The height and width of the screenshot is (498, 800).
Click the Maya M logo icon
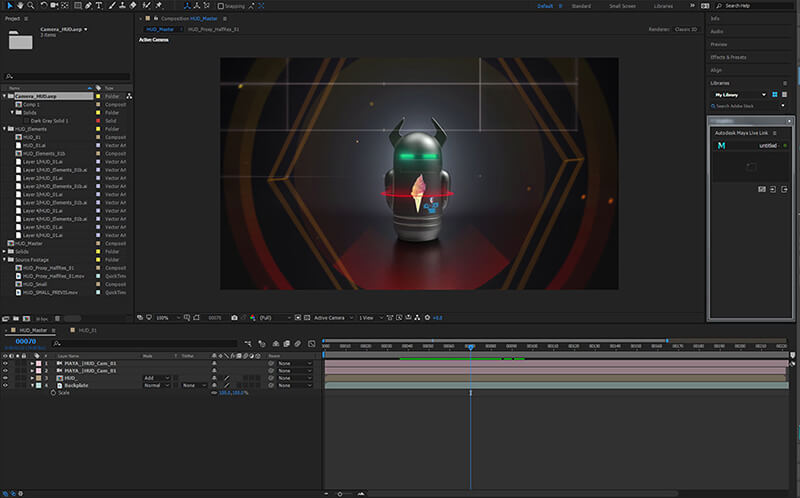coord(721,145)
